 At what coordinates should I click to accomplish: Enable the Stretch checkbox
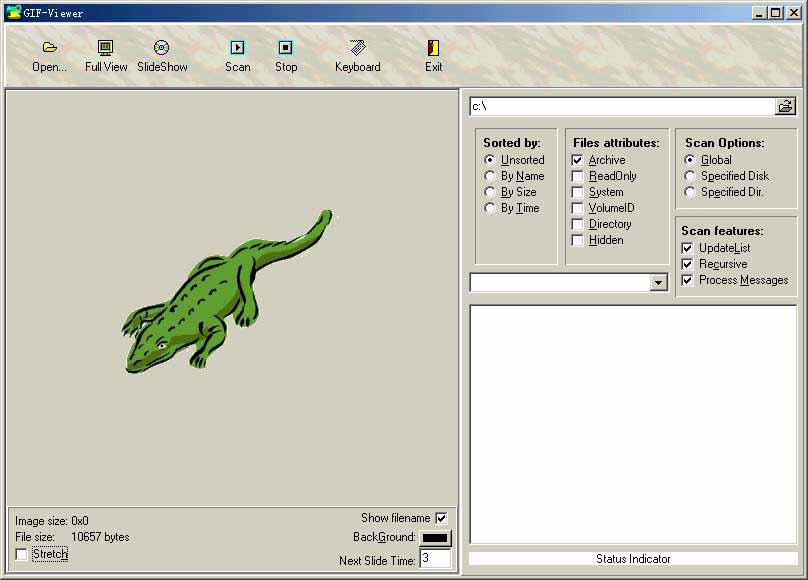pyautogui.click(x=22, y=554)
